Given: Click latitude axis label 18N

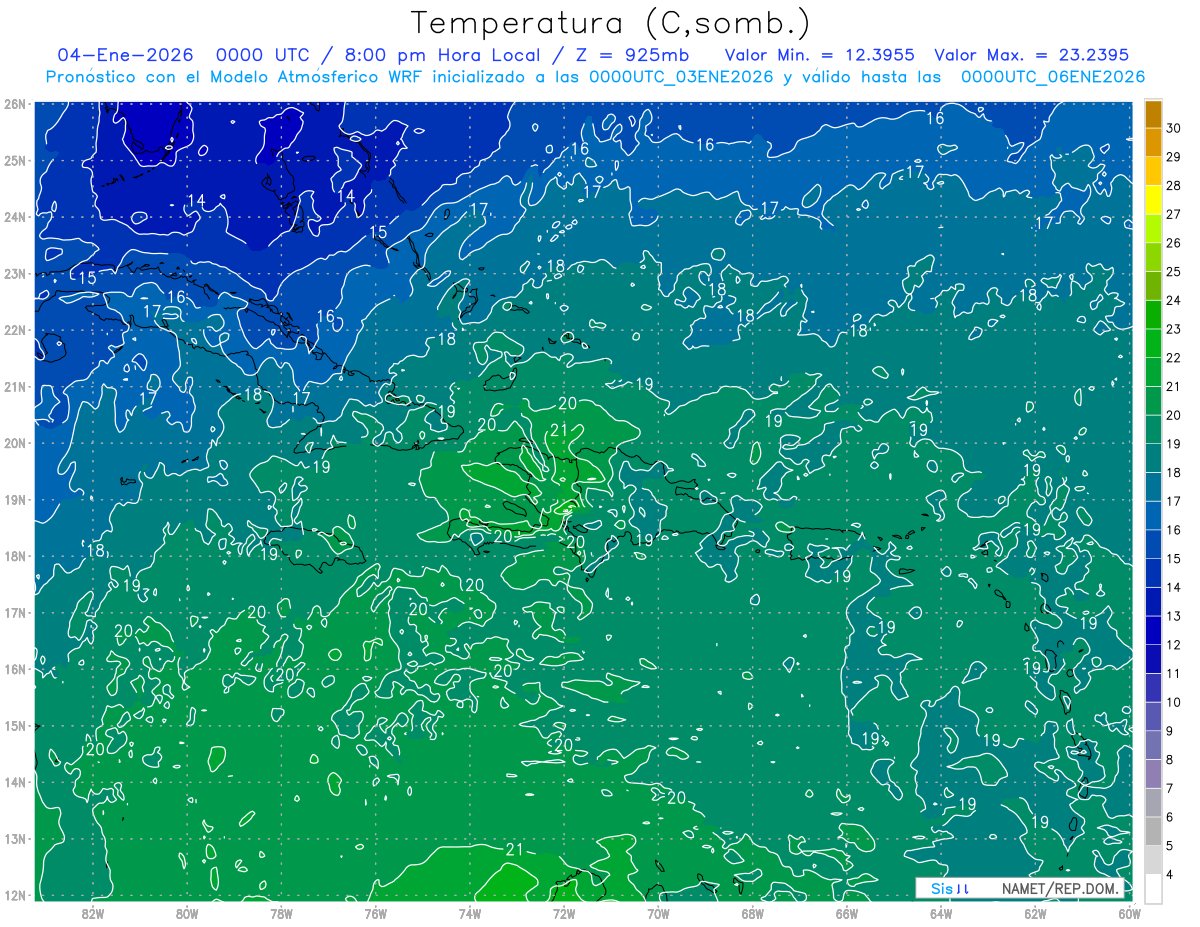Looking at the screenshot, I should click(x=13, y=556).
